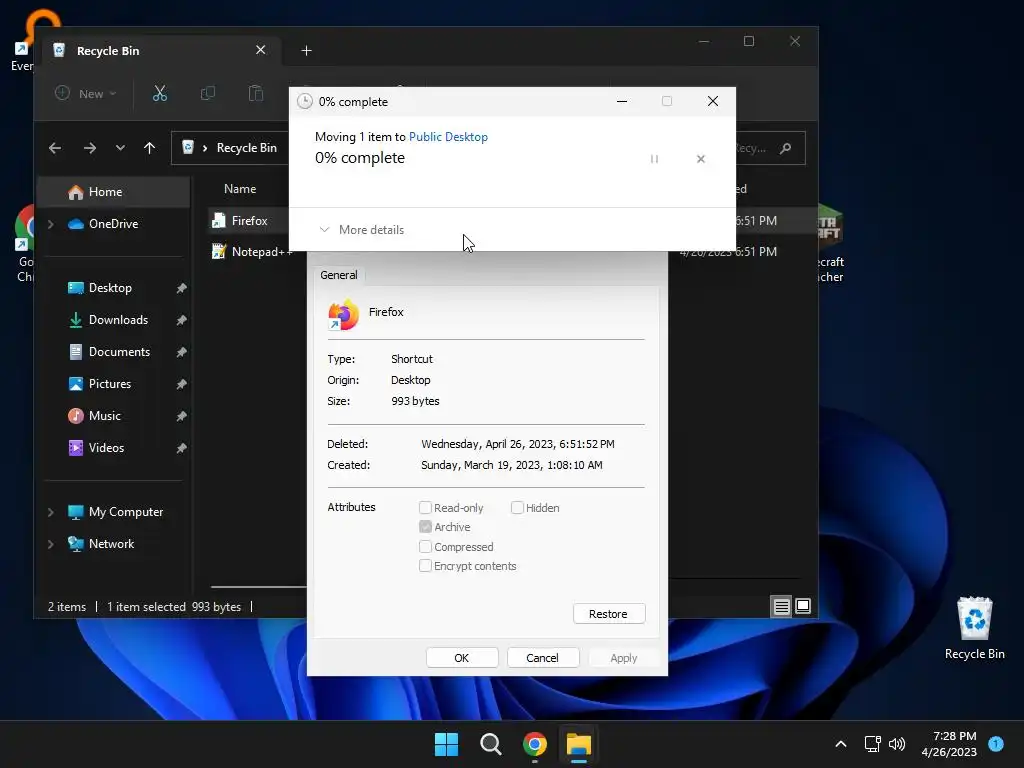Click OK in properties dialog
1024x768 pixels.
462,658
